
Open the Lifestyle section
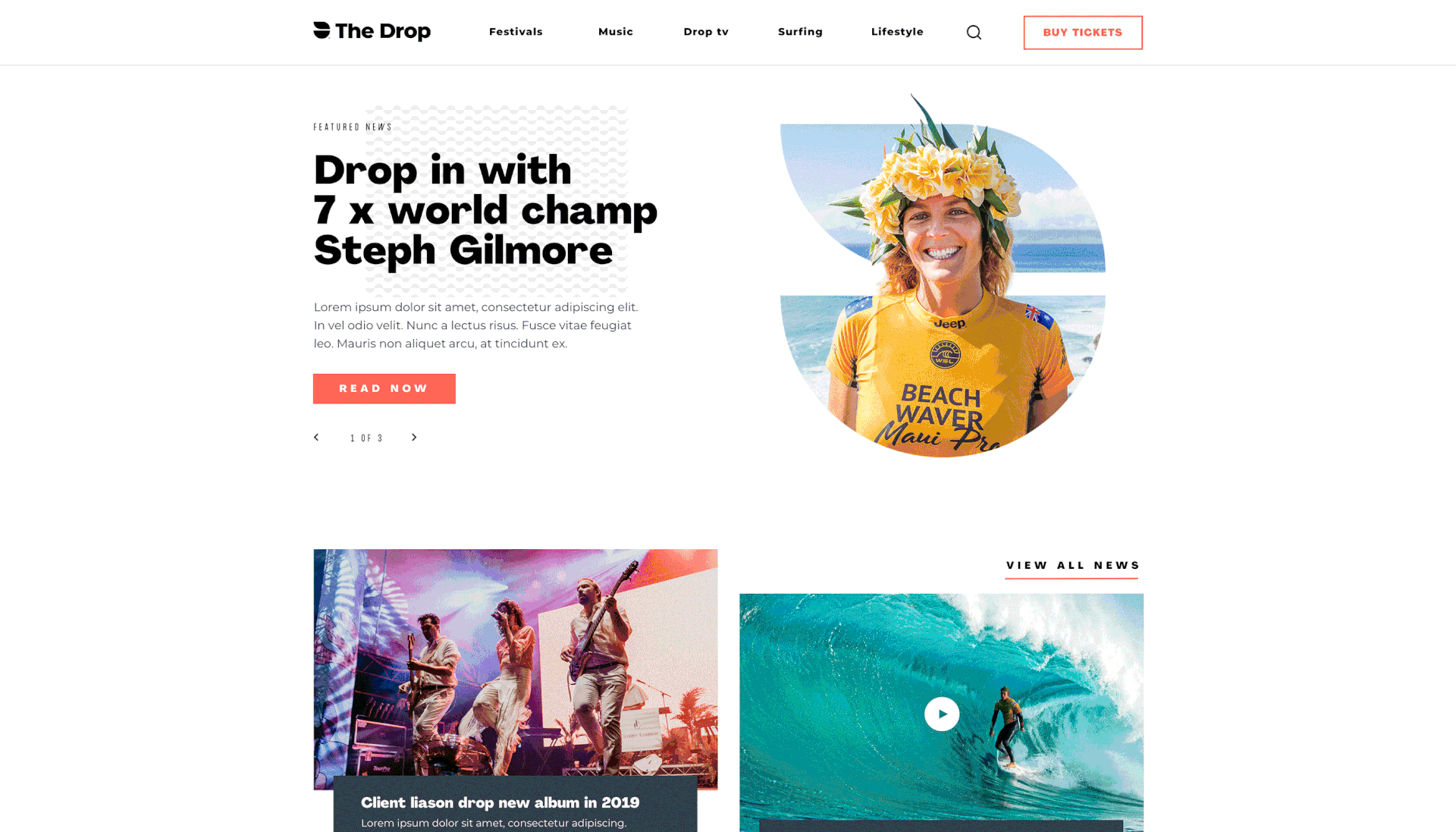click(x=897, y=32)
